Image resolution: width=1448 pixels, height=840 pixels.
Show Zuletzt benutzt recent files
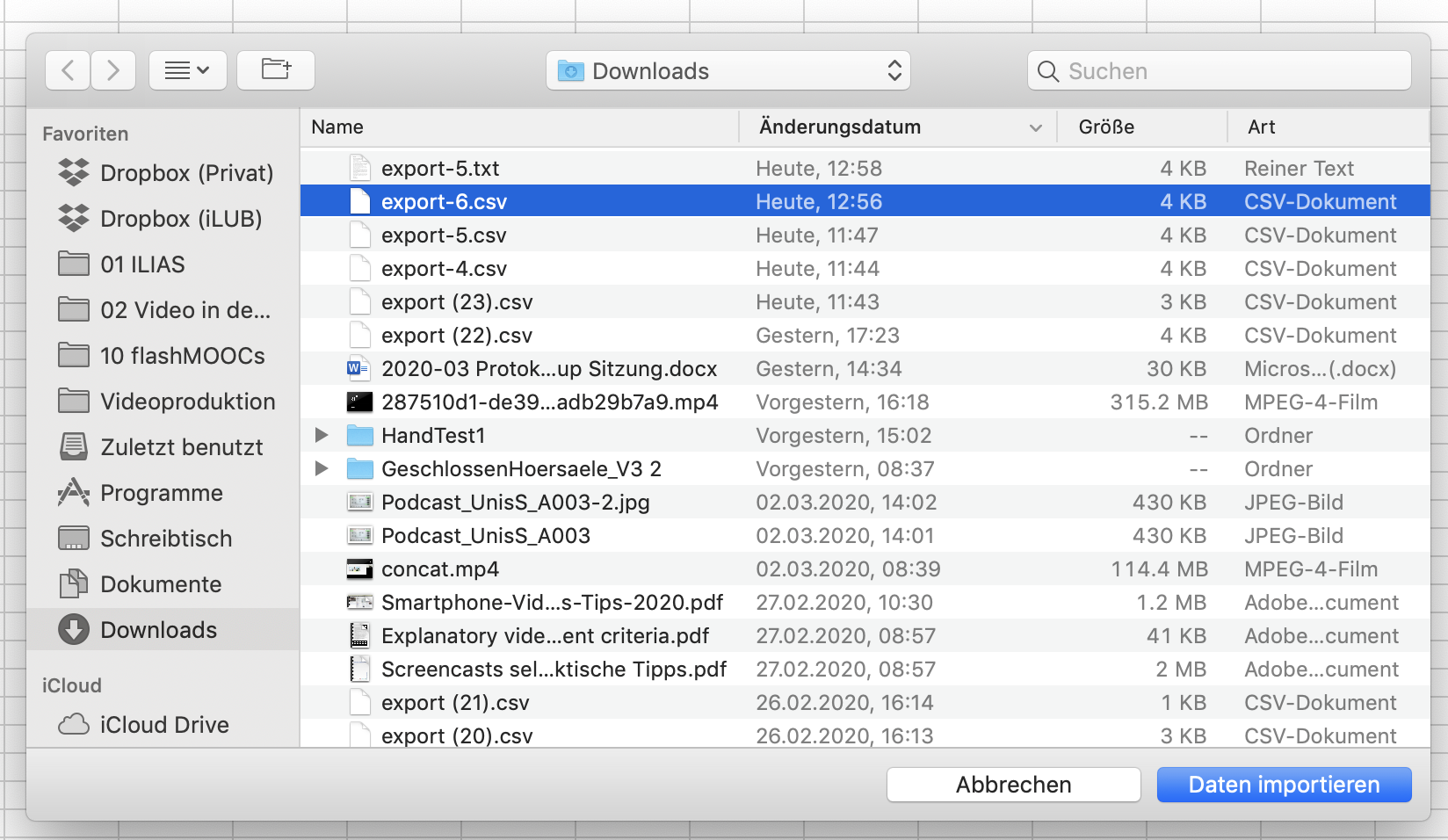[x=163, y=447]
